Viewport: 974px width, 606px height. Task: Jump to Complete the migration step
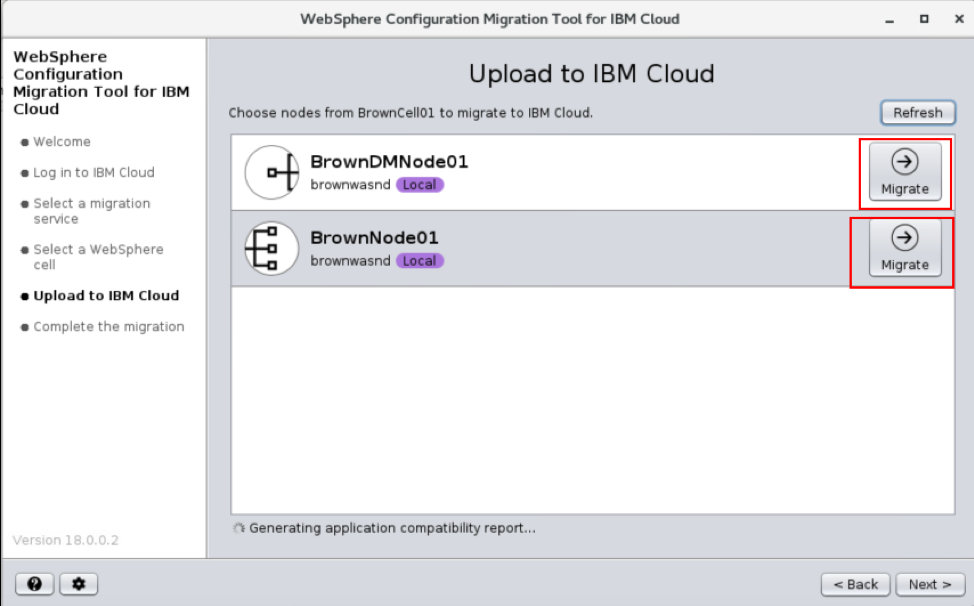(109, 327)
